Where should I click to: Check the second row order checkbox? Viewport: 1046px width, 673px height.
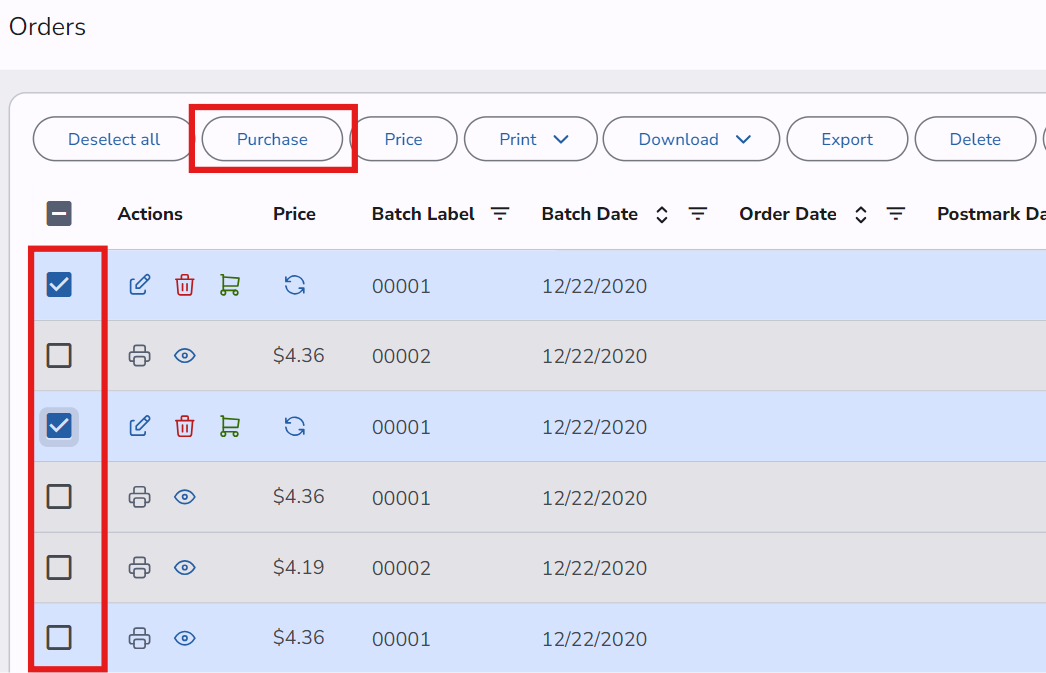coord(59,356)
